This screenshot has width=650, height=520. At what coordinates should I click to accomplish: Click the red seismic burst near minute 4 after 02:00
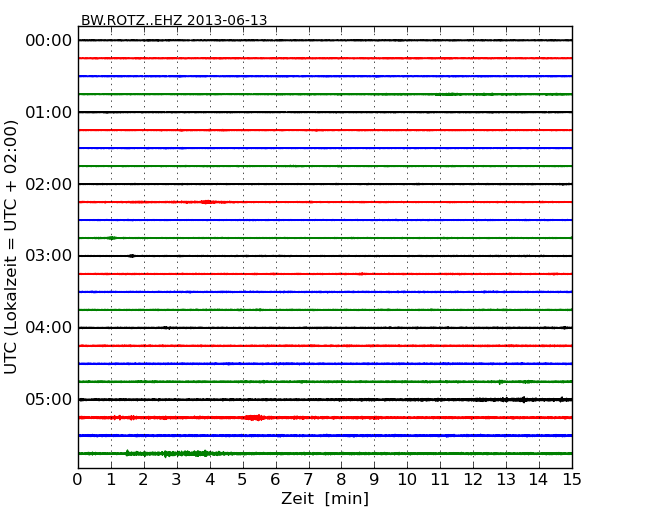[x=208, y=202]
